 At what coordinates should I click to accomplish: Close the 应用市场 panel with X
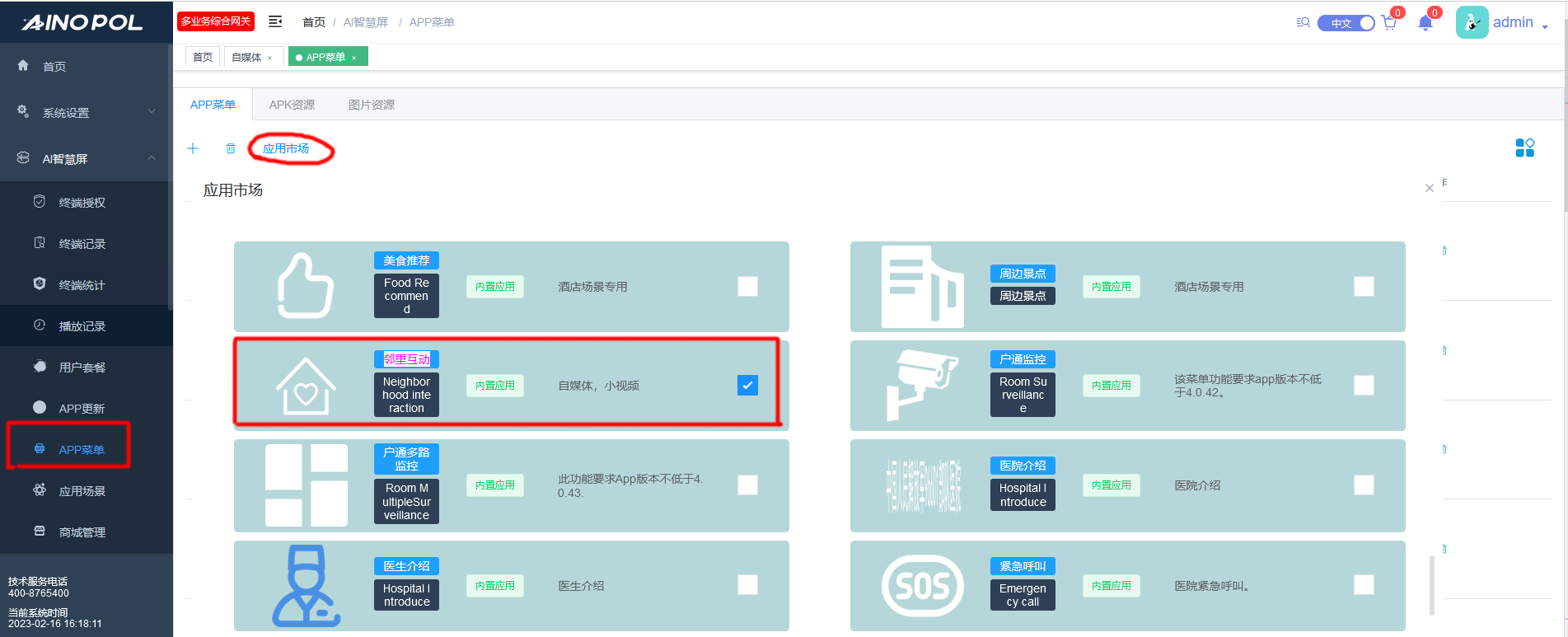(x=1430, y=189)
